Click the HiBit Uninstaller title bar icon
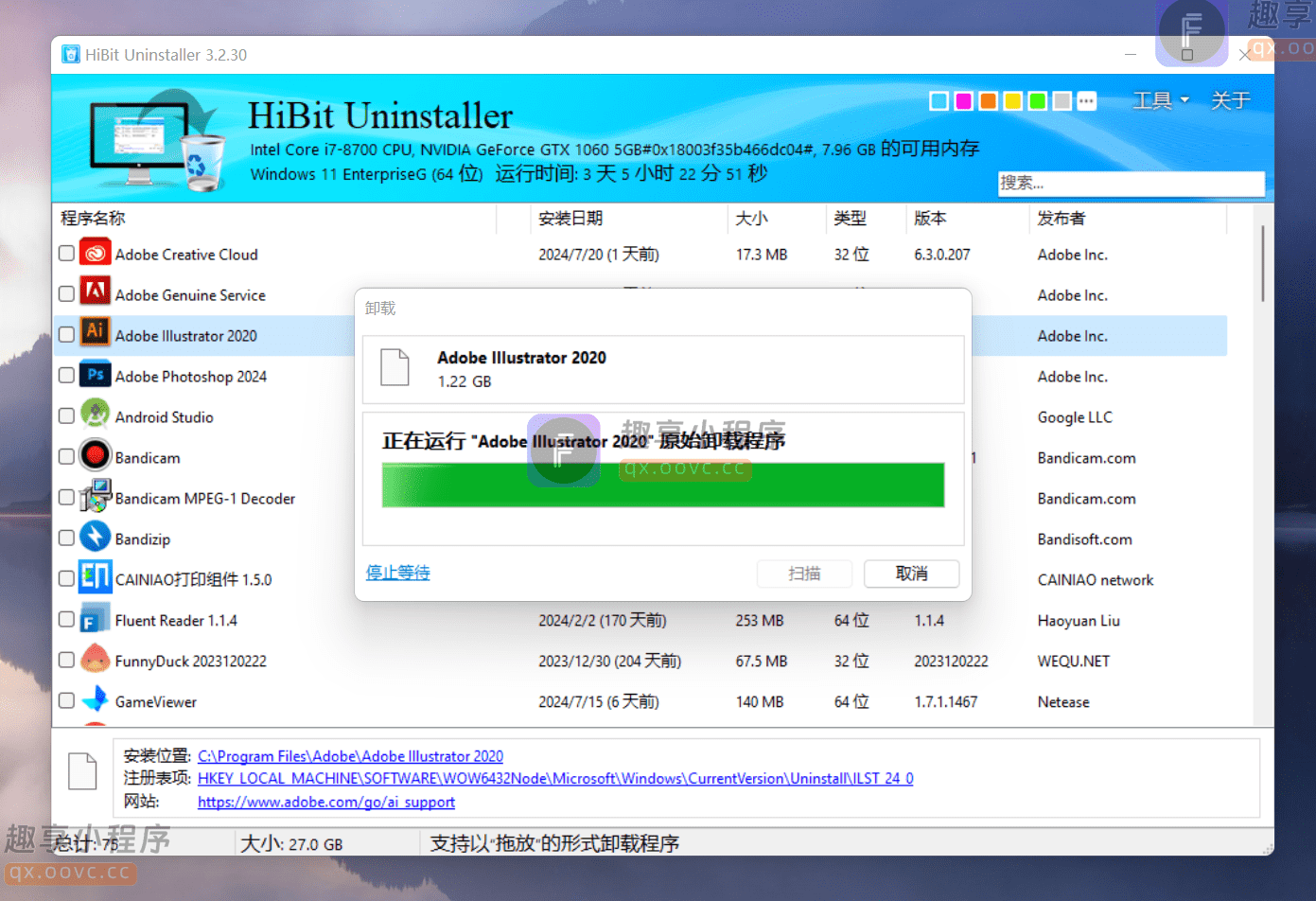Viewport: 1316px width, 901px height. [x=71, y=55]
